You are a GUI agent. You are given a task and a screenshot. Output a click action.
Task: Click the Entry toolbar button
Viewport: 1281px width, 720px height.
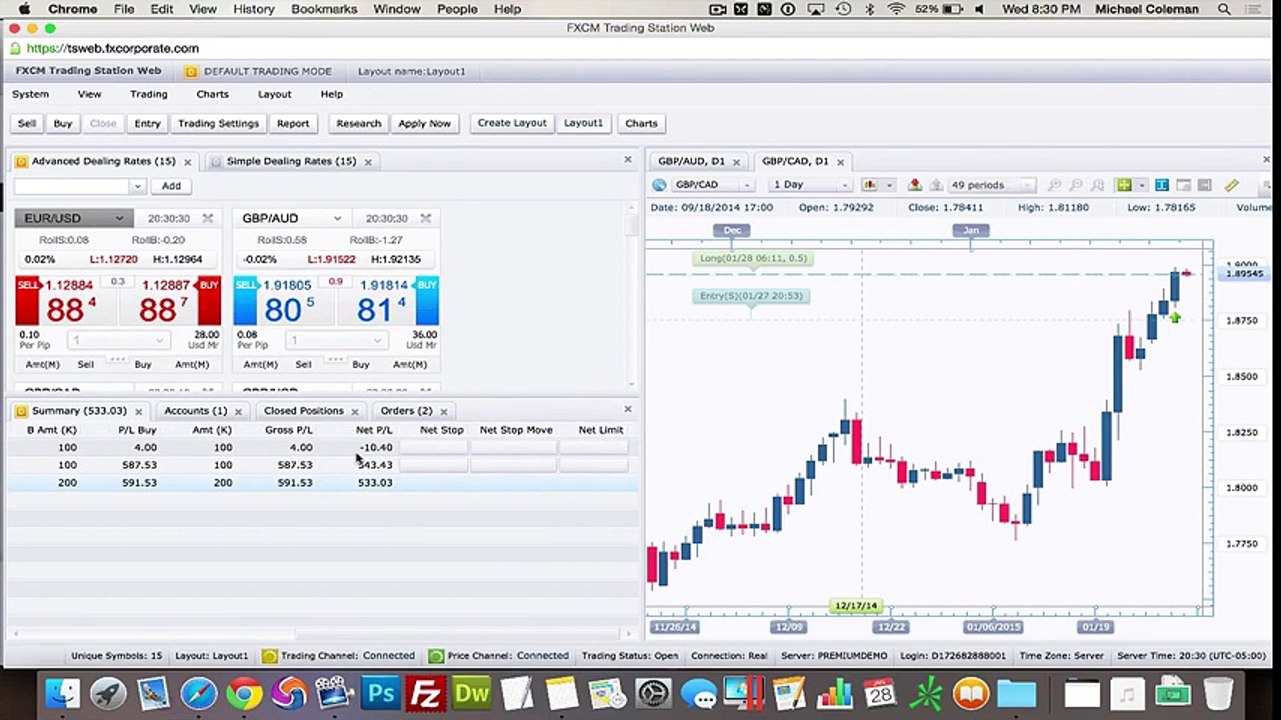[147, 124]
